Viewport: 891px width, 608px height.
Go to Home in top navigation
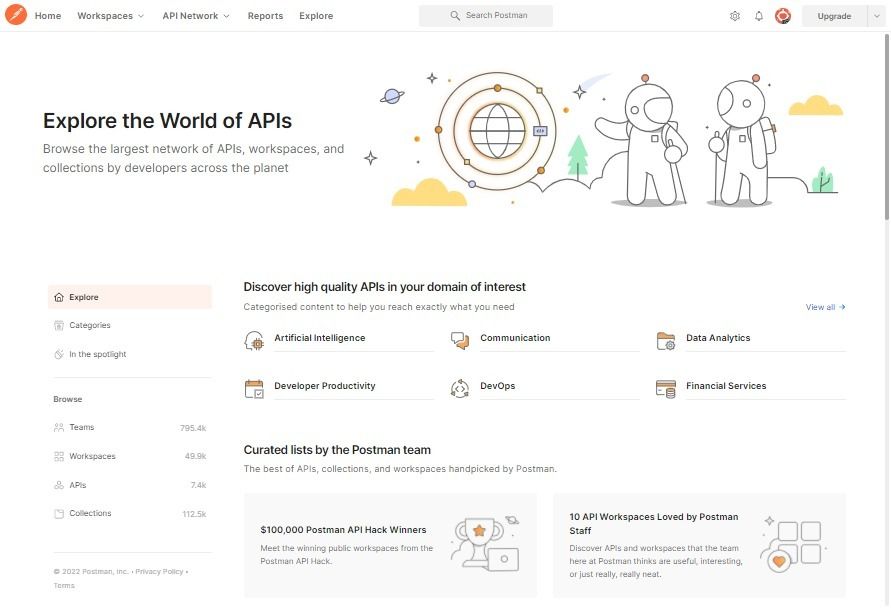click(48, 16)
